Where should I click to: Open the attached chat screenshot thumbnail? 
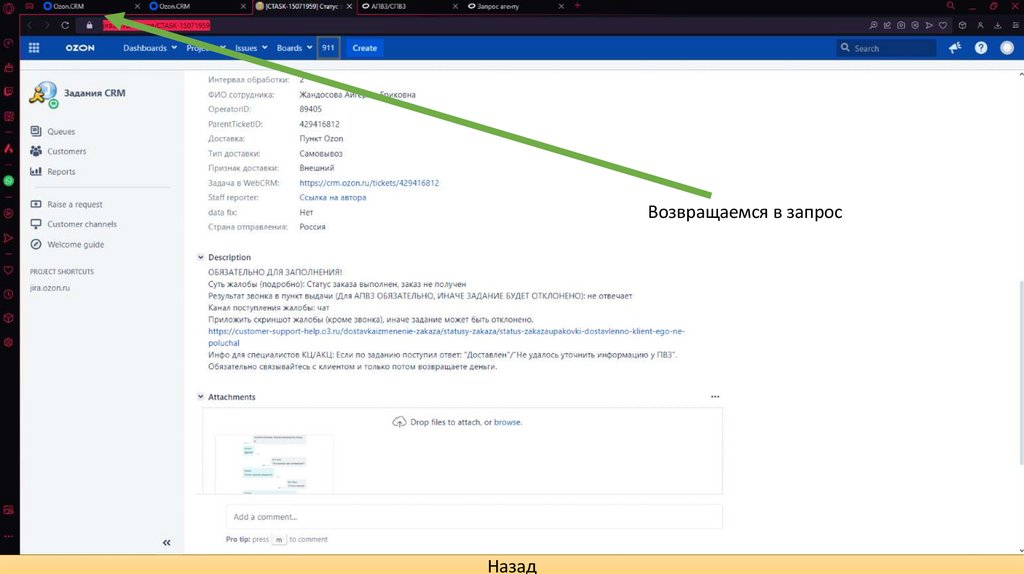click(274, 464)
